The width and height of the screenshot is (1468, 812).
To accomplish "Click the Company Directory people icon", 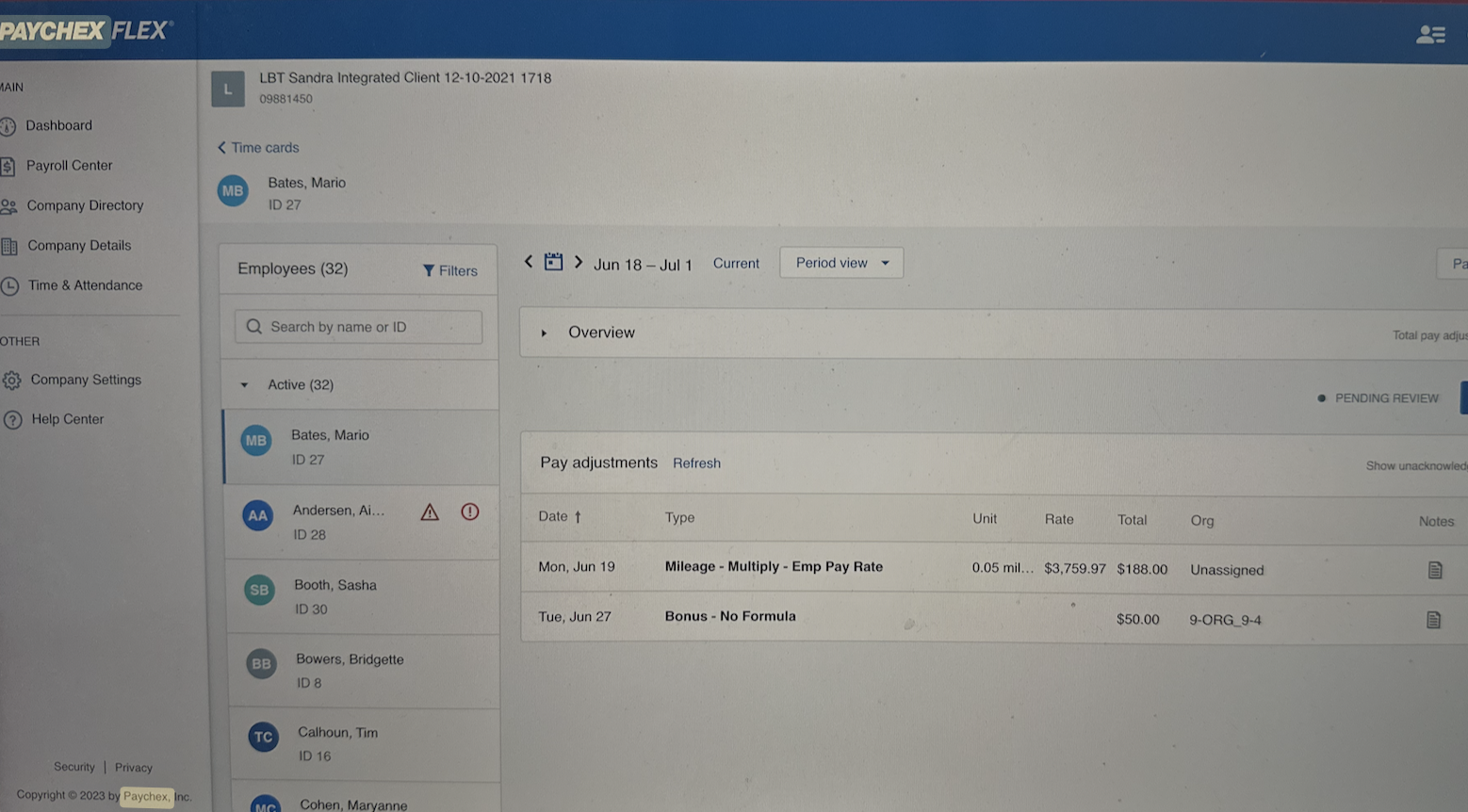I will coord(8,206).
